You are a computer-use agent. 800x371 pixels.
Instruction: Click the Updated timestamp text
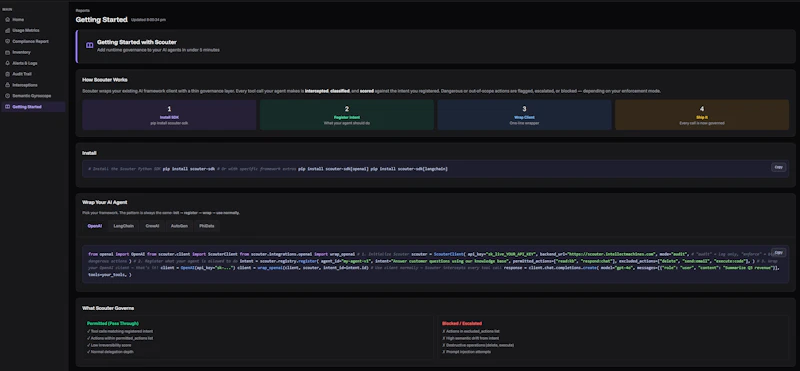(148, 20)
